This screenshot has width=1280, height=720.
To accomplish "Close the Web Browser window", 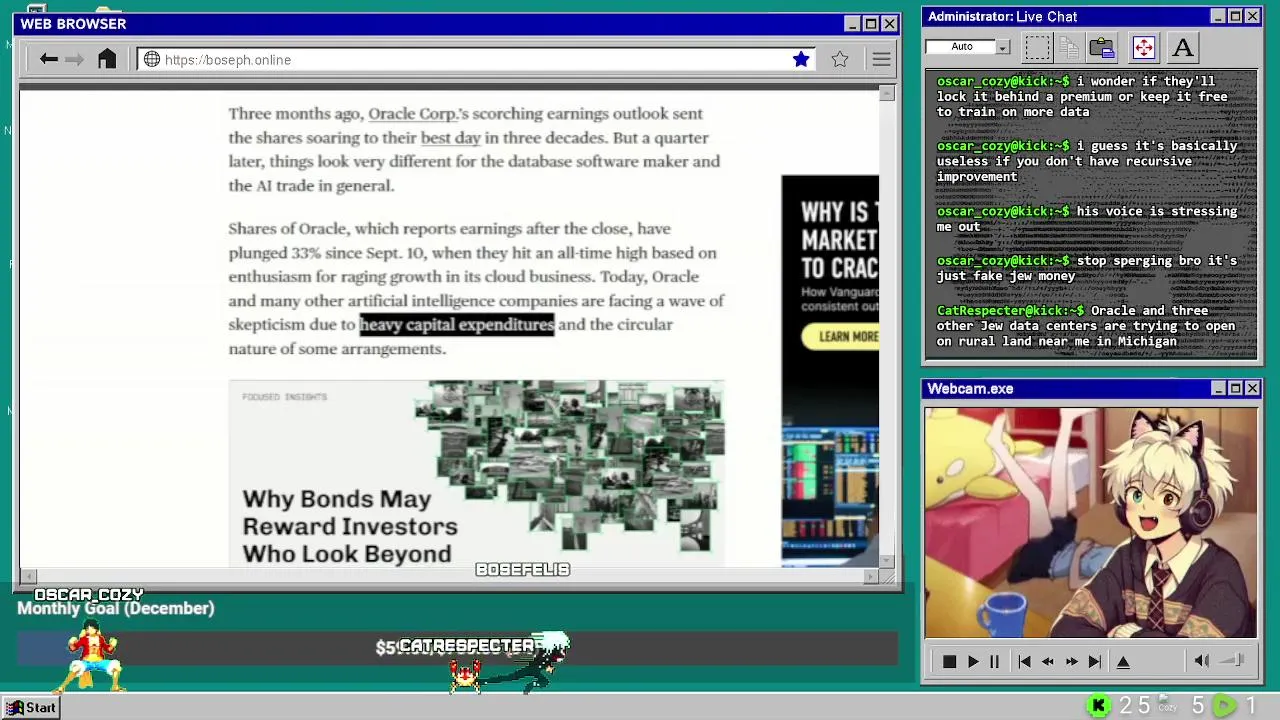I will [889, 24].
